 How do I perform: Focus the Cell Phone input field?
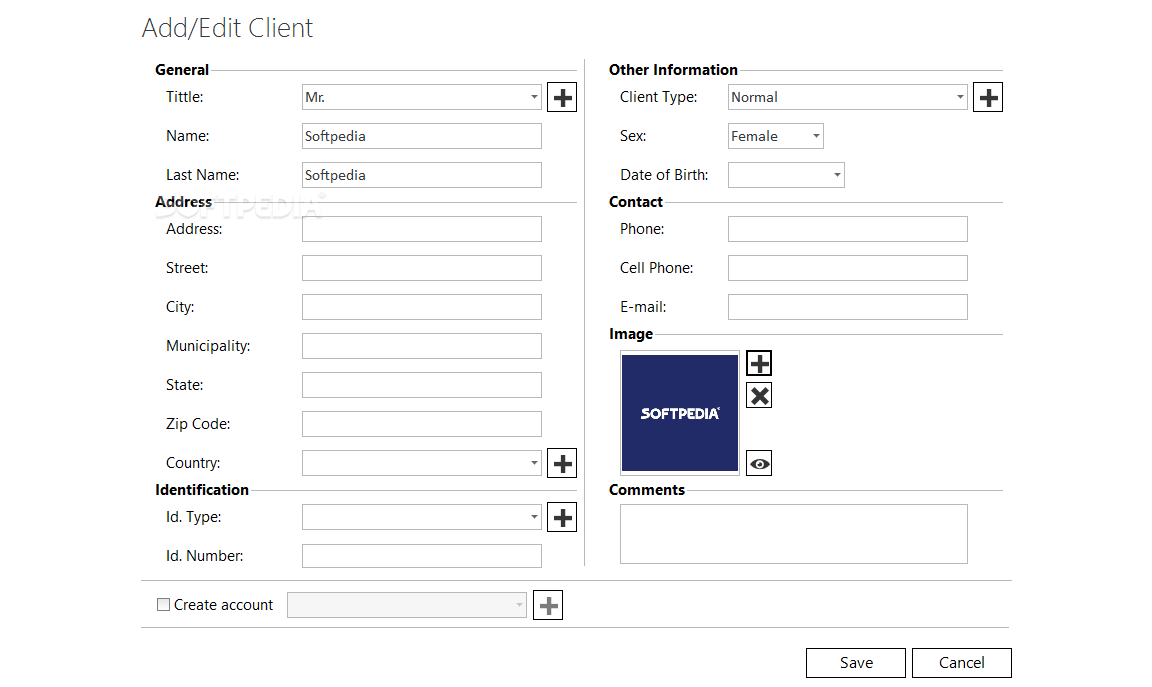tap(848, 267)
